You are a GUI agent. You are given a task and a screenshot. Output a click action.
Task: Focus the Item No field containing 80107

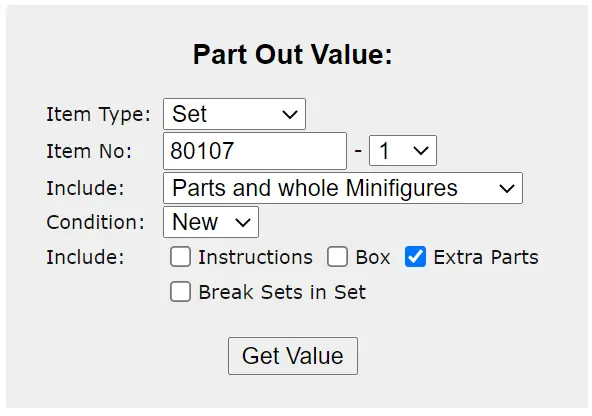(x=255, y=151)
